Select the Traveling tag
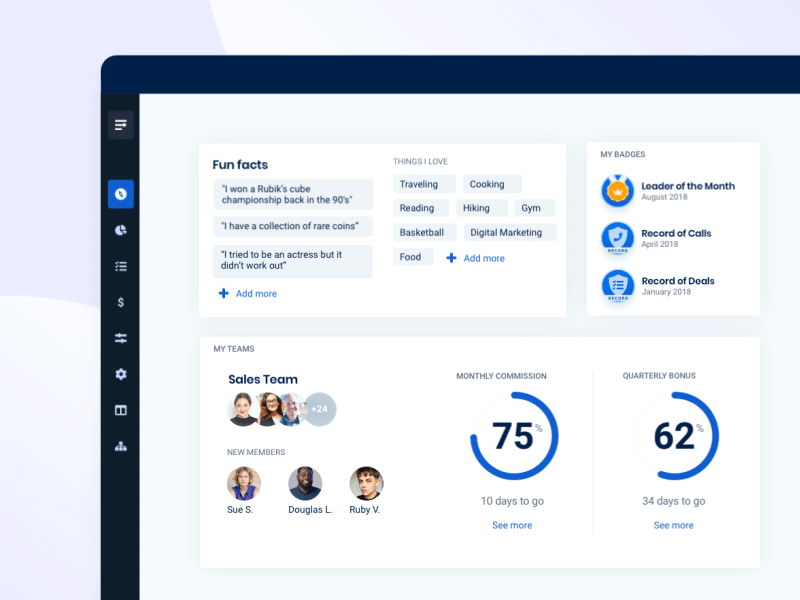The image size is (800, 600). pyautogui.click(x=424, y=184)
